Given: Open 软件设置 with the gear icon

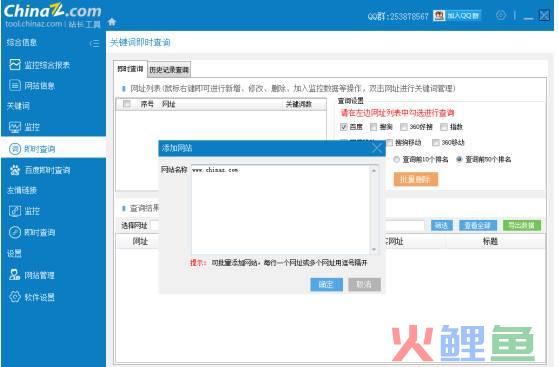Looking at the screenshot, I should pos(32,297).
